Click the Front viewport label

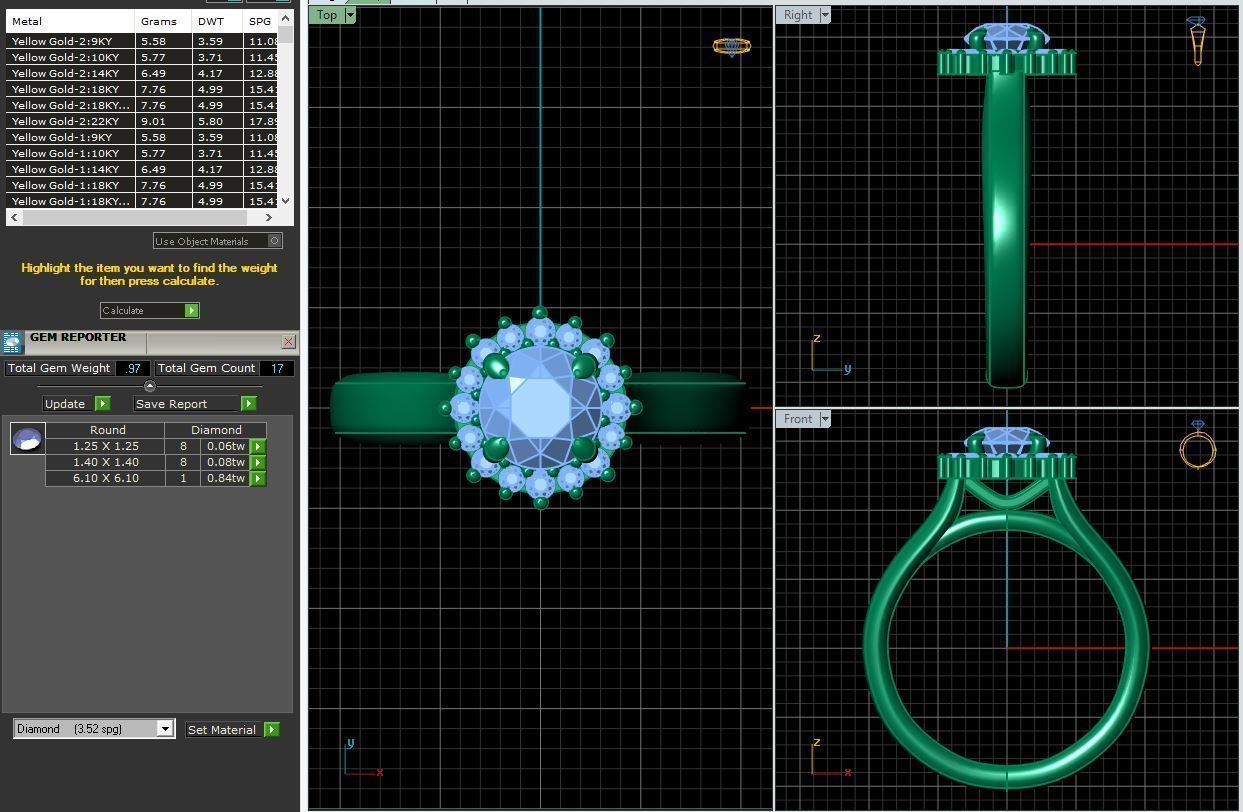point(798,419)
